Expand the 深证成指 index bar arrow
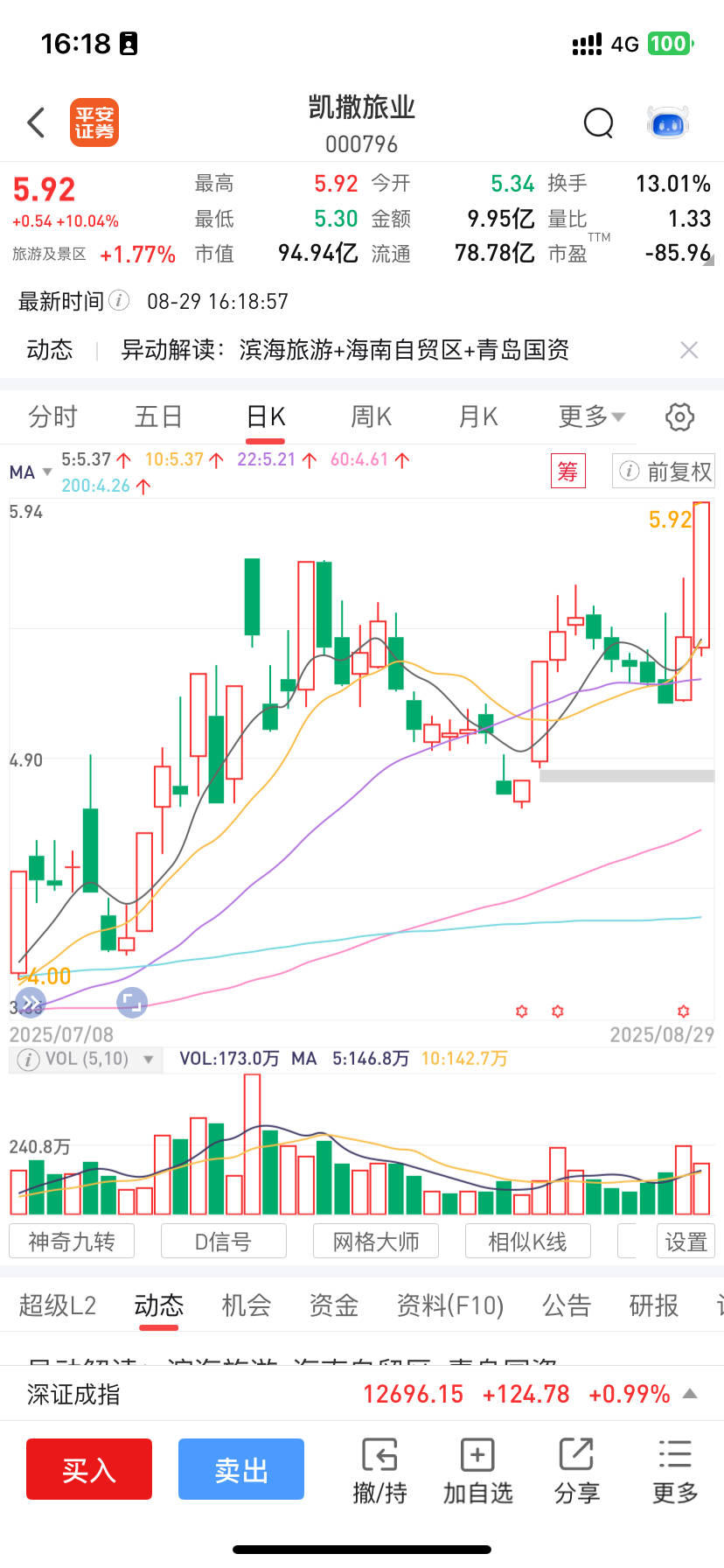Viewport: 724px width, 1568px height. [x=690, y=1394]
